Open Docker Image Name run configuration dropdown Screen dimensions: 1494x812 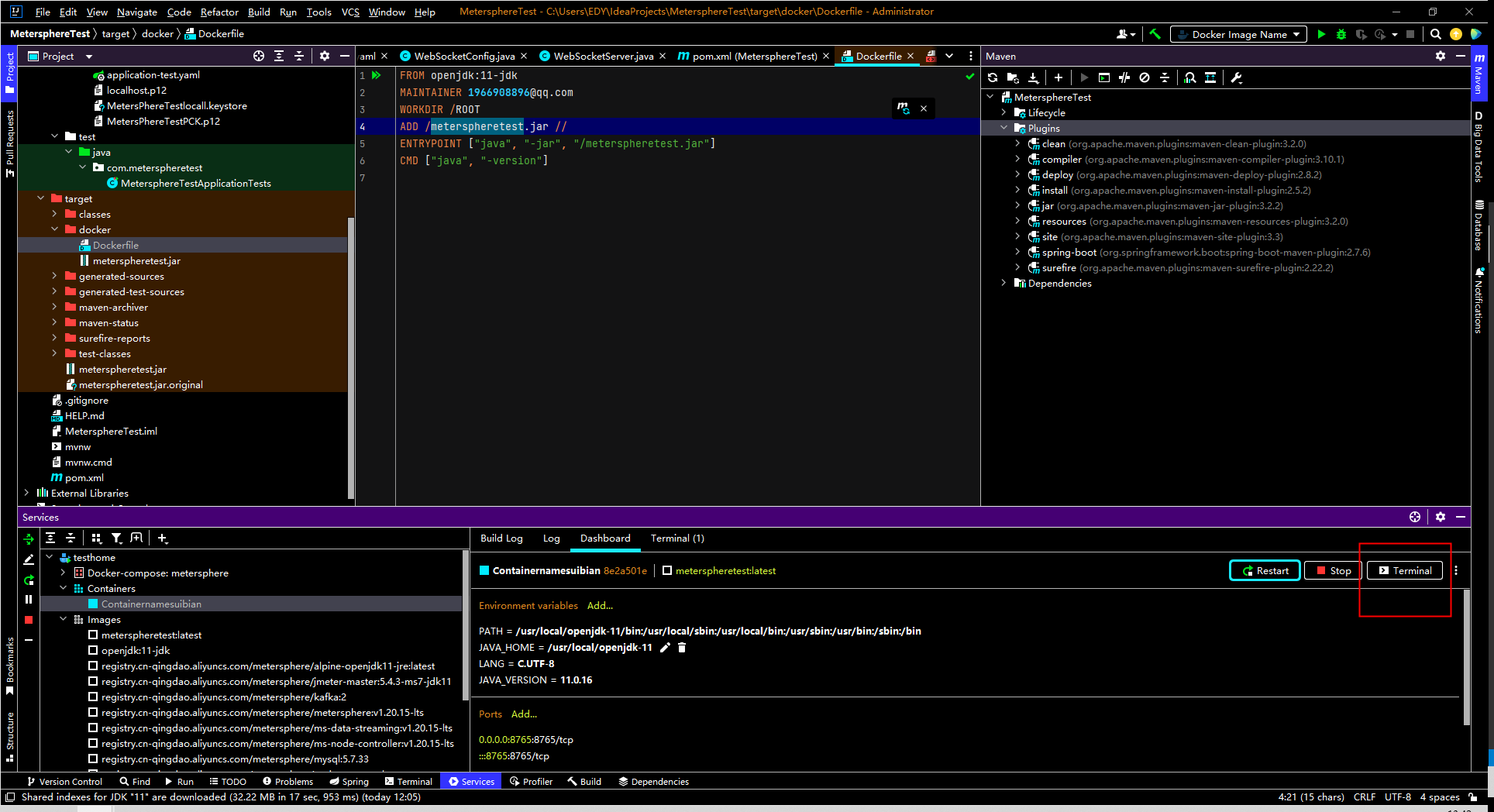click(x=1238, y=34)
